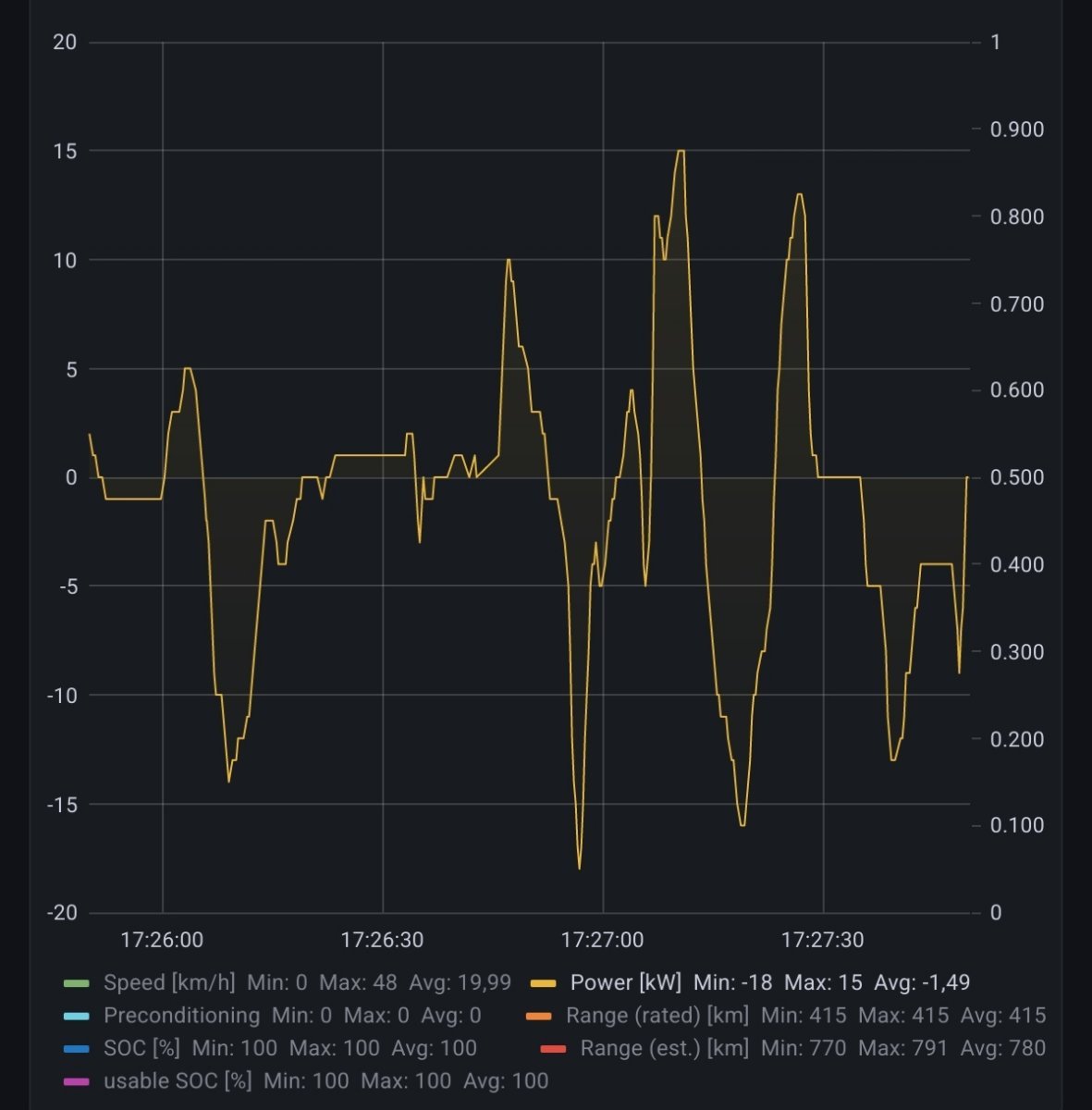Click the lowest -18 kW trough on graph

coord(580,868)
